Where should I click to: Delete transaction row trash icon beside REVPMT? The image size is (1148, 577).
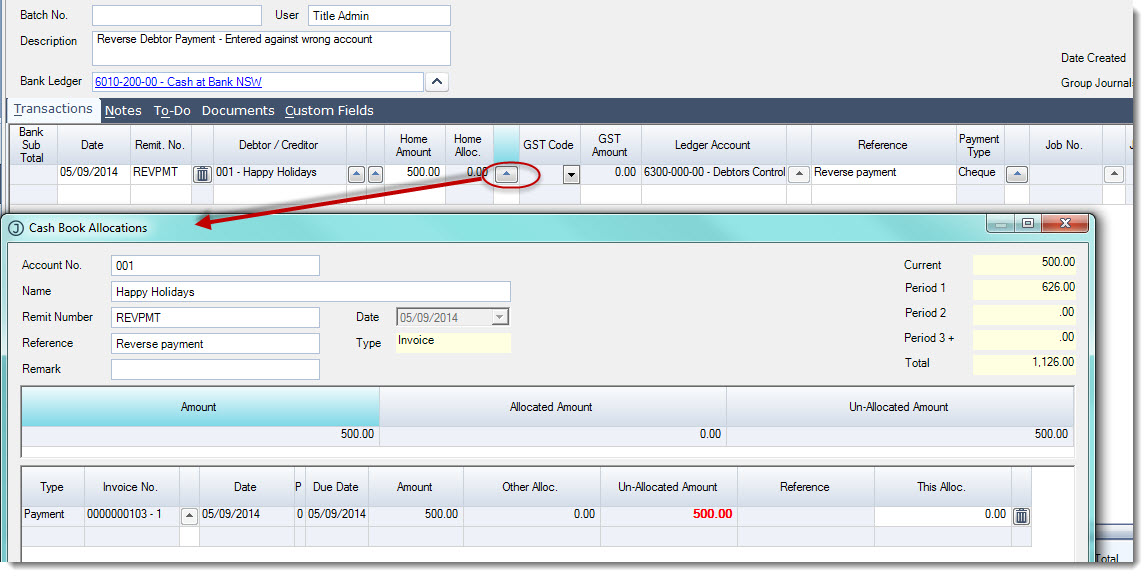pos(202,174)
